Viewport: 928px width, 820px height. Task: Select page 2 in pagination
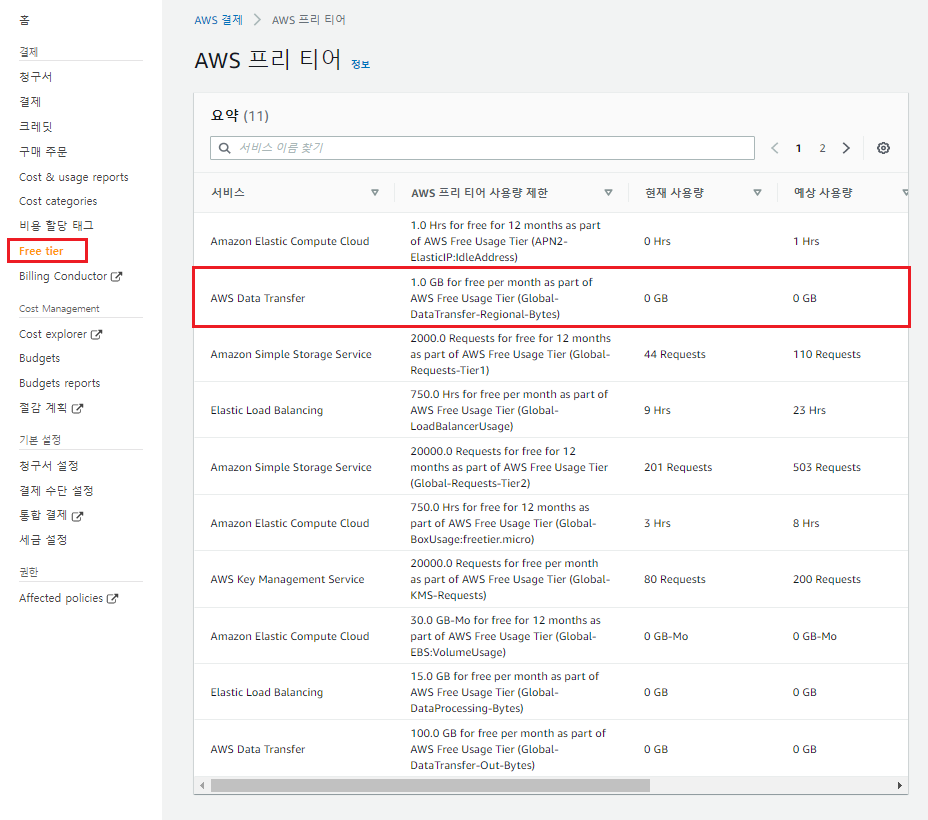click(822, 148)
